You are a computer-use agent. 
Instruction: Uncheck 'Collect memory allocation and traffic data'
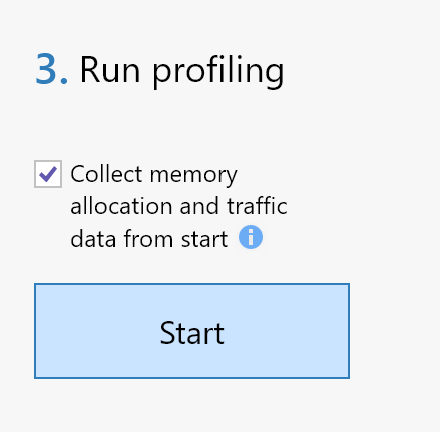tap(48, 174)
